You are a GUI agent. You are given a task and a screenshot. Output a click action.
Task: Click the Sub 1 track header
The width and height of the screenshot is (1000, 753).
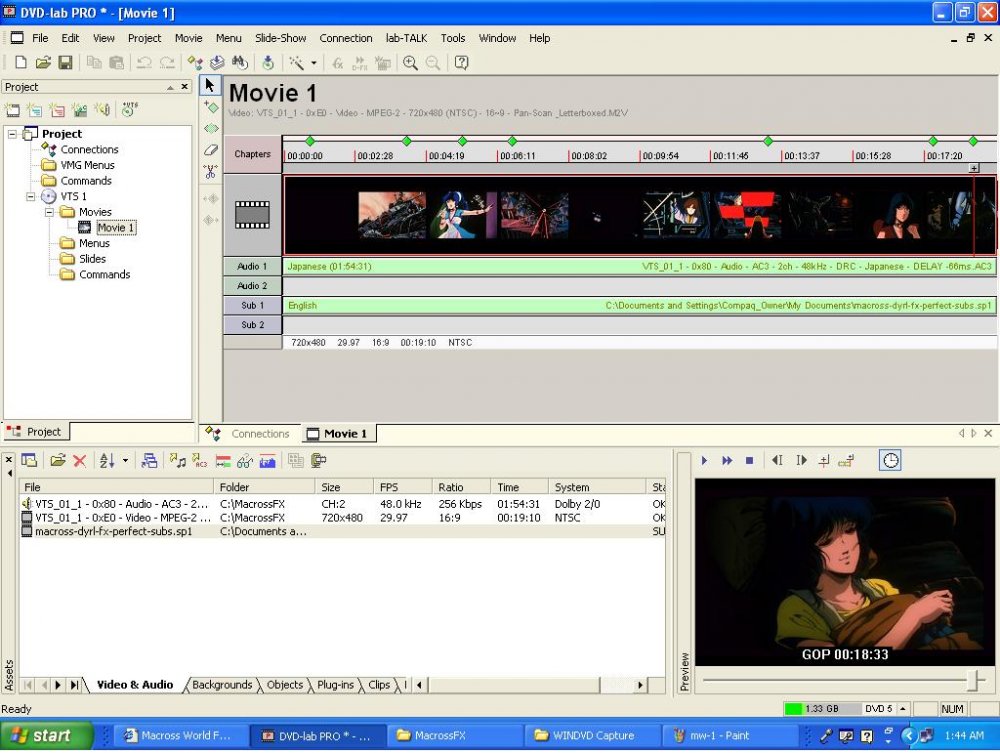click(253, 305)
